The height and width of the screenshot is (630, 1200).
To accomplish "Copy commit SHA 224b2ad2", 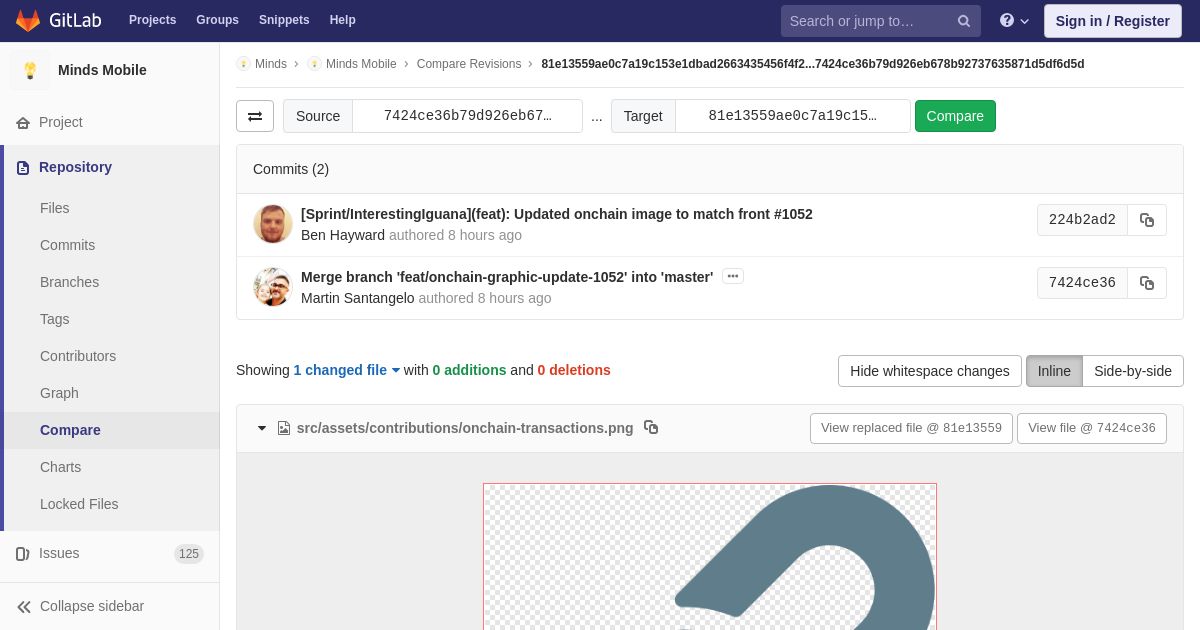I will click(1147, 220).
